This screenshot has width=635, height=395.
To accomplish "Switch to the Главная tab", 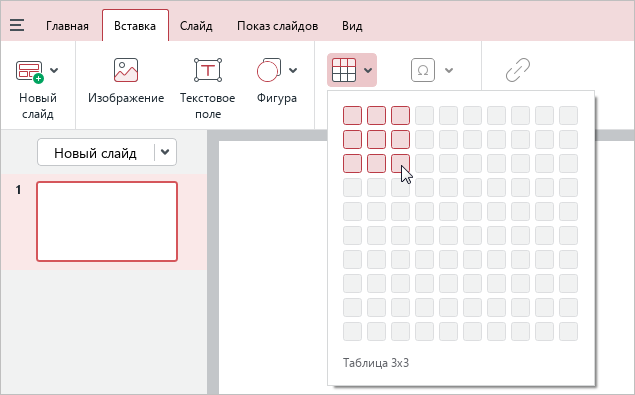I will pos(67,26).
